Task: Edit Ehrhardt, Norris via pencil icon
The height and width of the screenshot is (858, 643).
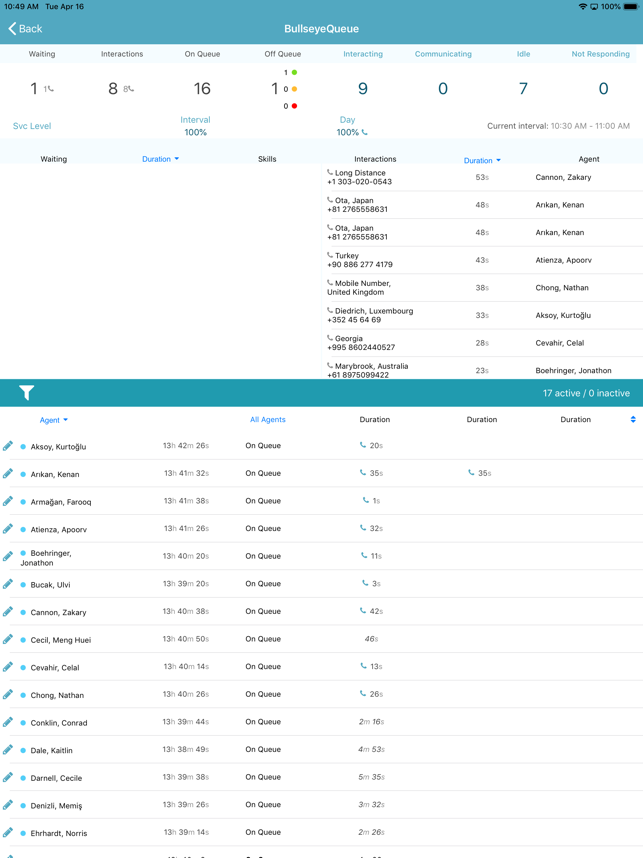Action: (8, 832)
